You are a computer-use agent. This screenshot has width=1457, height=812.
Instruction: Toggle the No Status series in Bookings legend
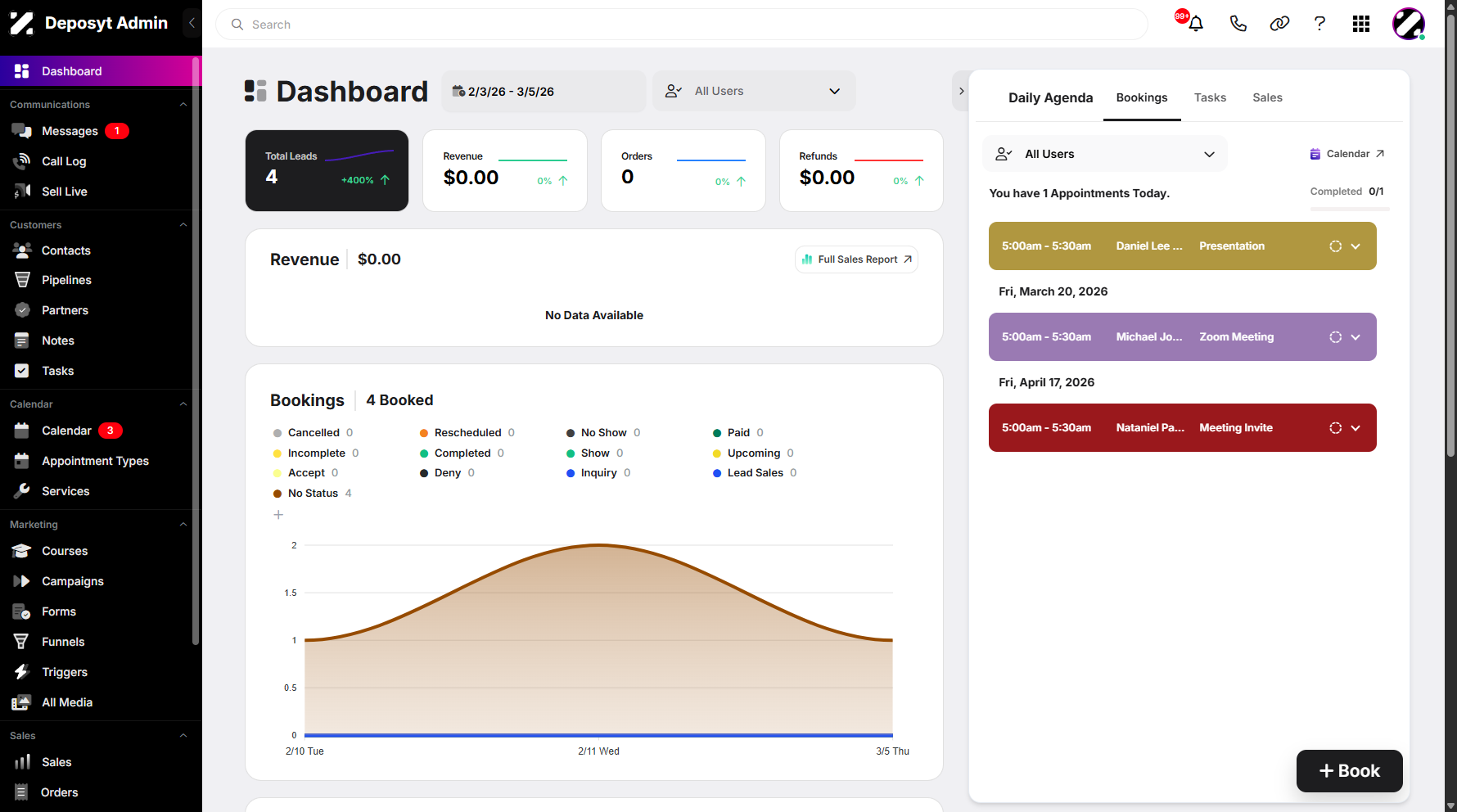pyautogui.click(x=313, y=494)
